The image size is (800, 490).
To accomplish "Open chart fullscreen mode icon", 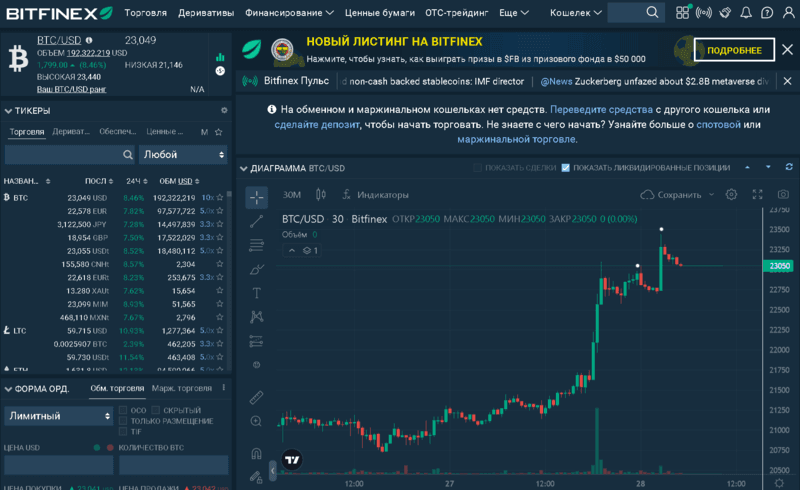I will pyautogui.click(x=758, y=194).
